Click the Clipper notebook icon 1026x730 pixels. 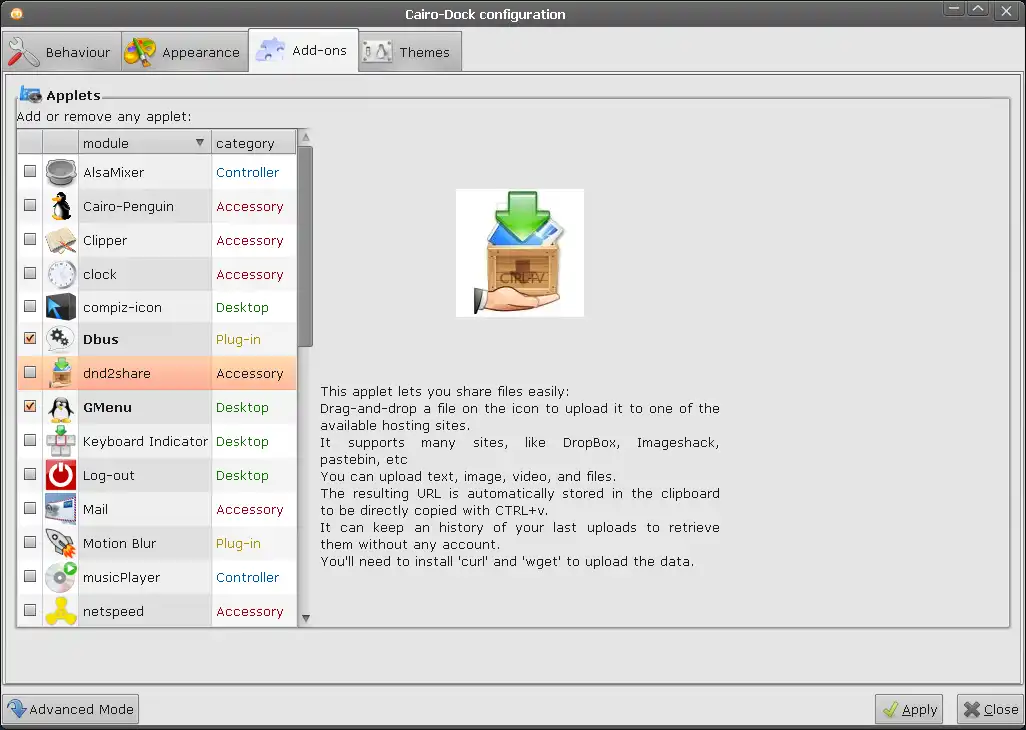click(x=61, y=241)
